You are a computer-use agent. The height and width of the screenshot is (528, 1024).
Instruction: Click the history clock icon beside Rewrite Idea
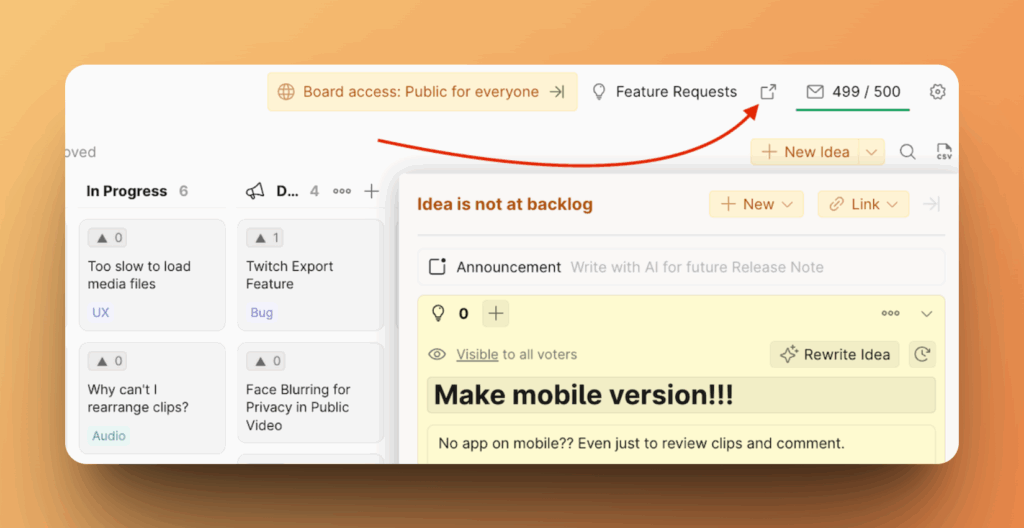(922, 354)
